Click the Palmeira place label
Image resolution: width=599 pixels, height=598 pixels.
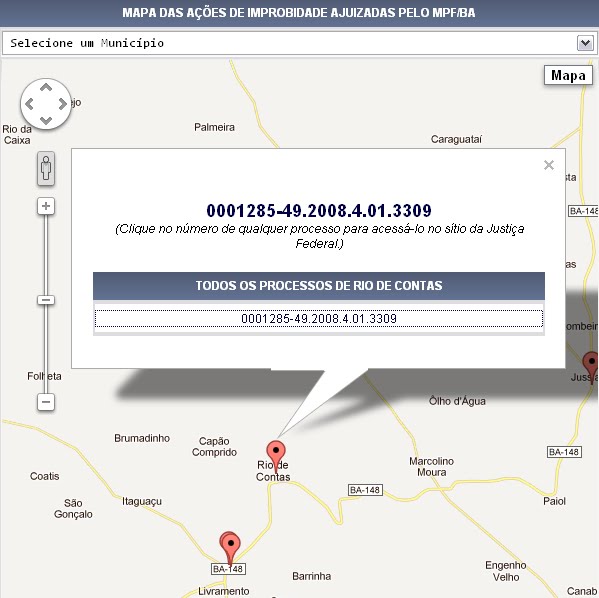tap(214, 127)
